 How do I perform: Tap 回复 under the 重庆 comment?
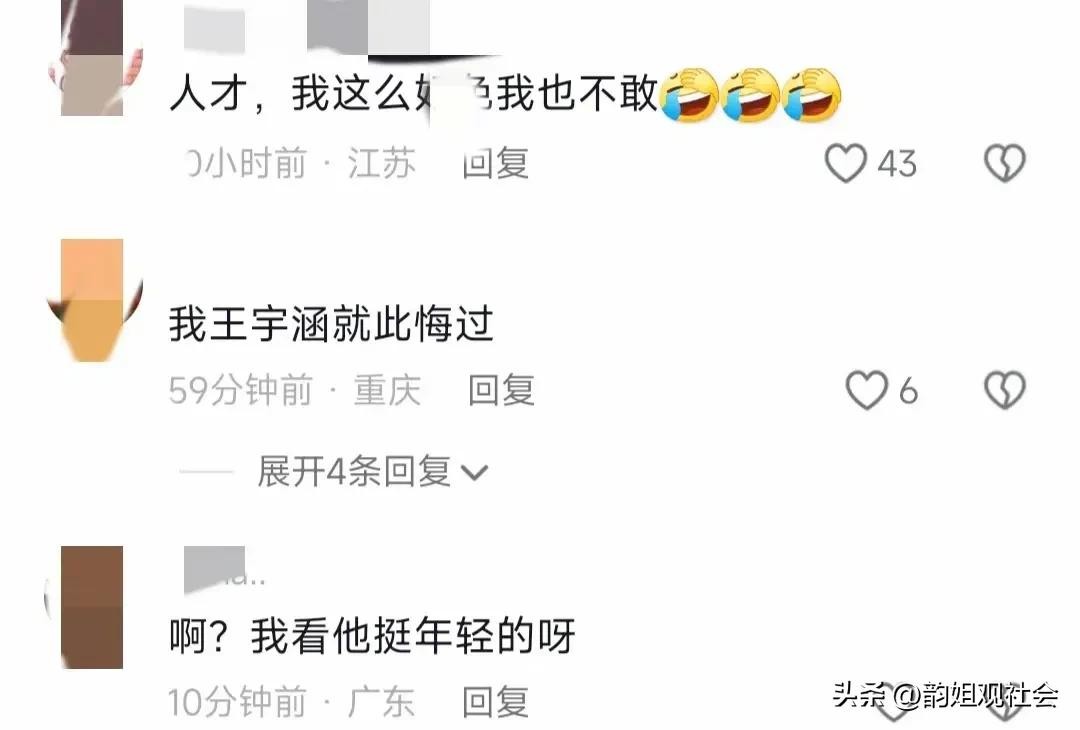[x=501, y=390]
